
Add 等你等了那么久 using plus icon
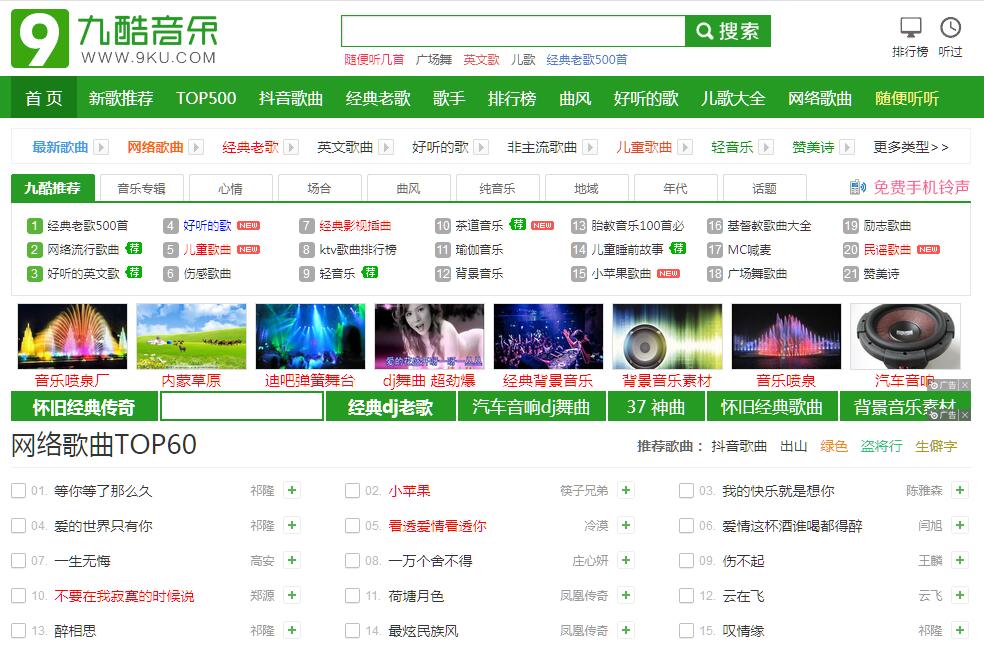tap(291, 490)
